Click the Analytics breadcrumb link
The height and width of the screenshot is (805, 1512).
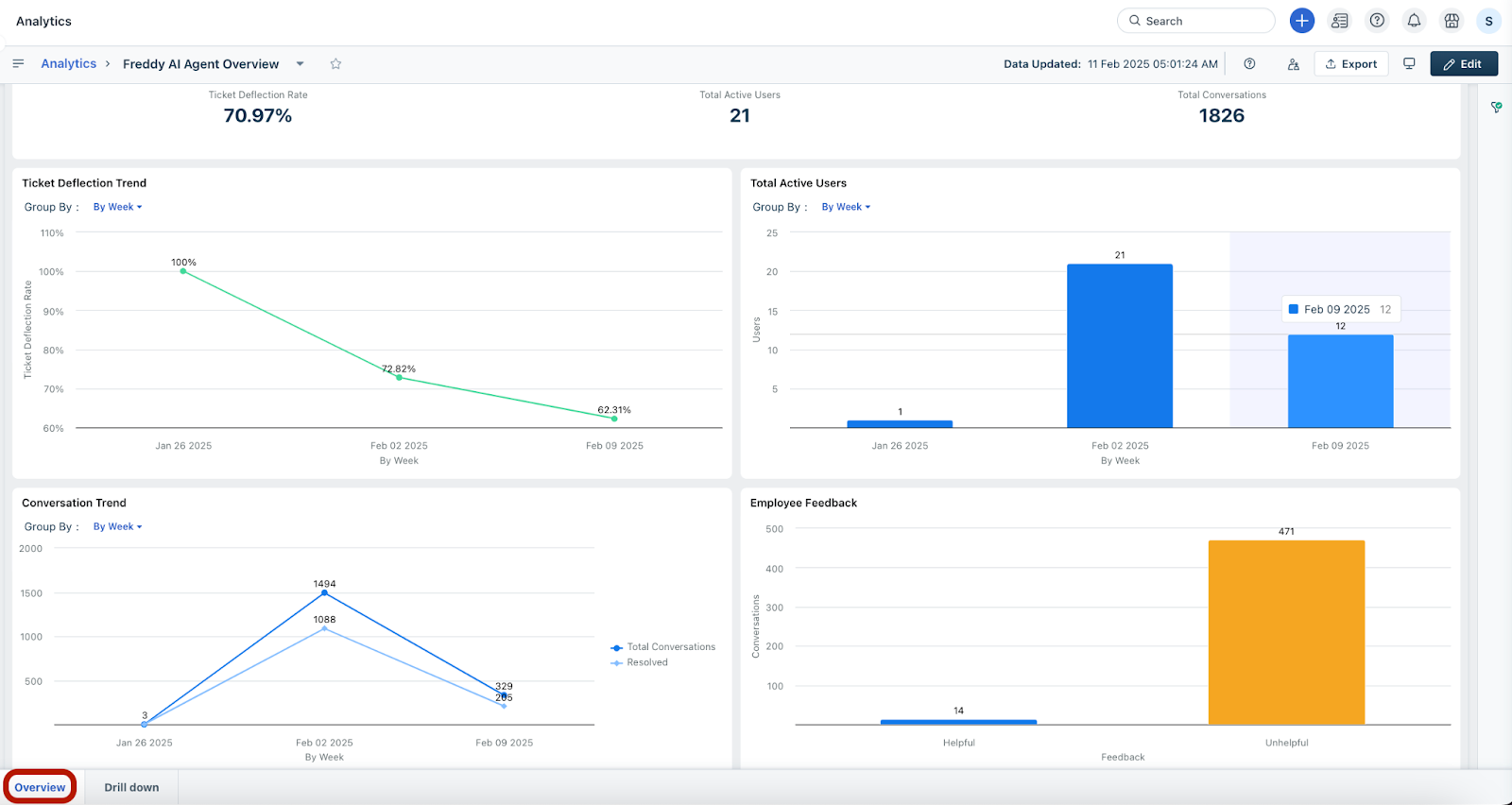[x=68, y=63]
